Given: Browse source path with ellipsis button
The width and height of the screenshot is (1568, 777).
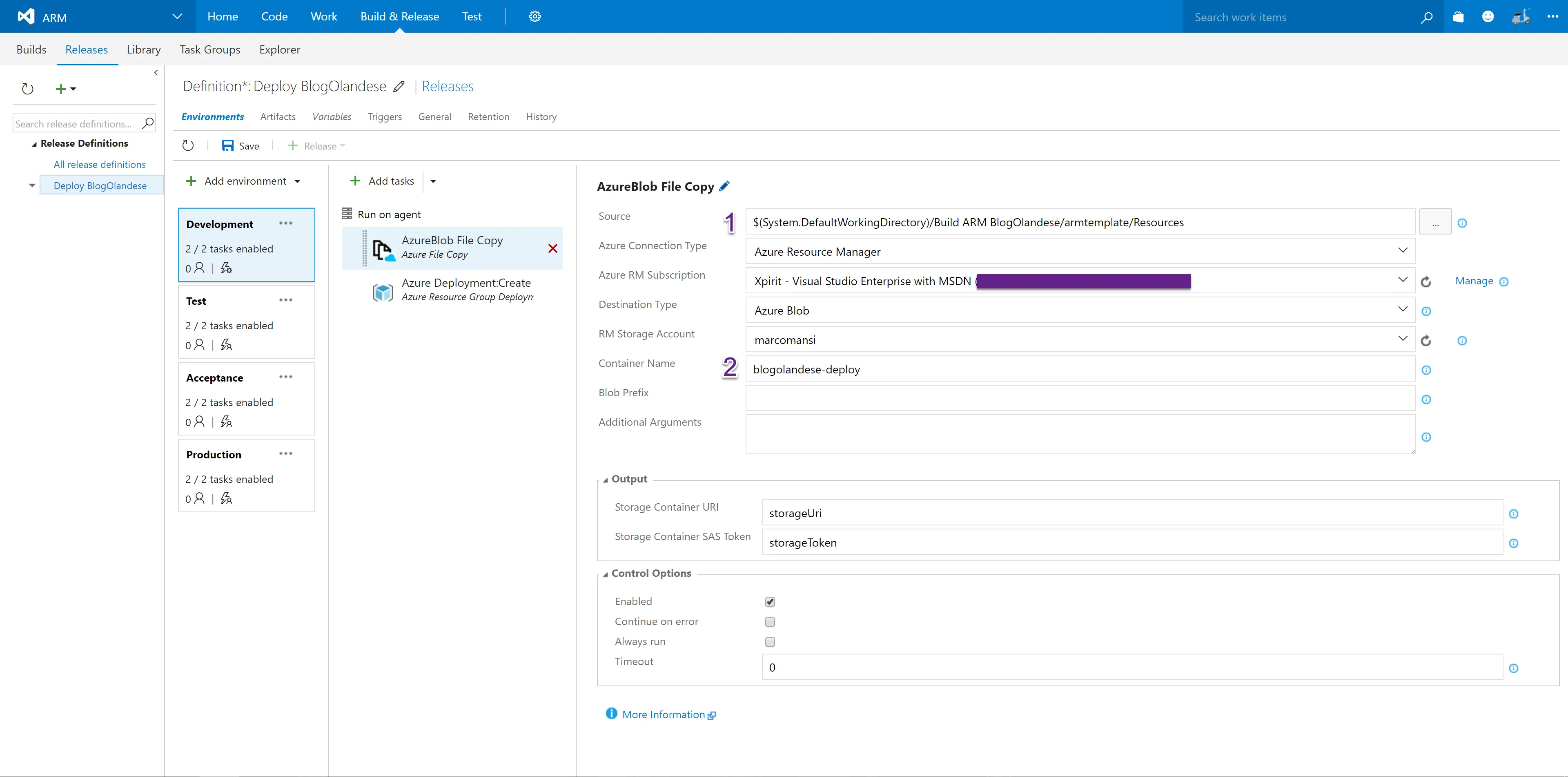Looking at the screenshot, I should (x=1435, y=222).
